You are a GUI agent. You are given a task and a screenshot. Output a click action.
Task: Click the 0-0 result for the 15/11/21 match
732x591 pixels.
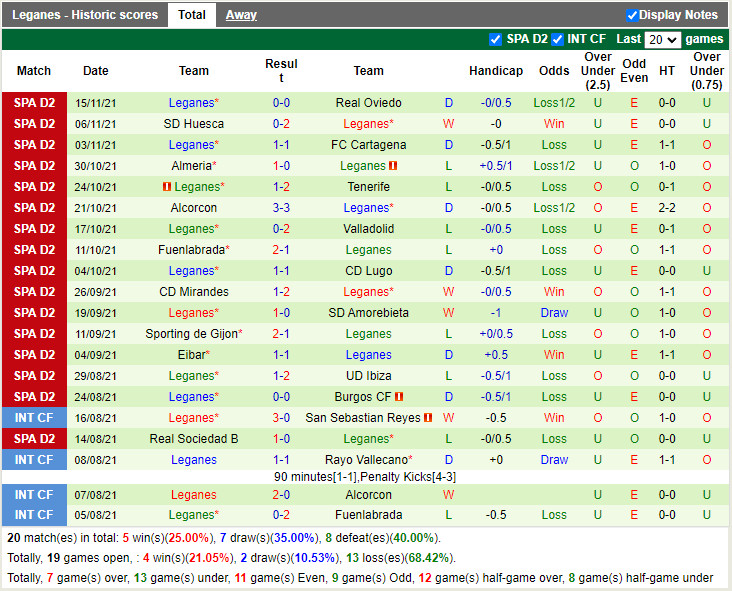pyautogui.click(x=281, y=103)
